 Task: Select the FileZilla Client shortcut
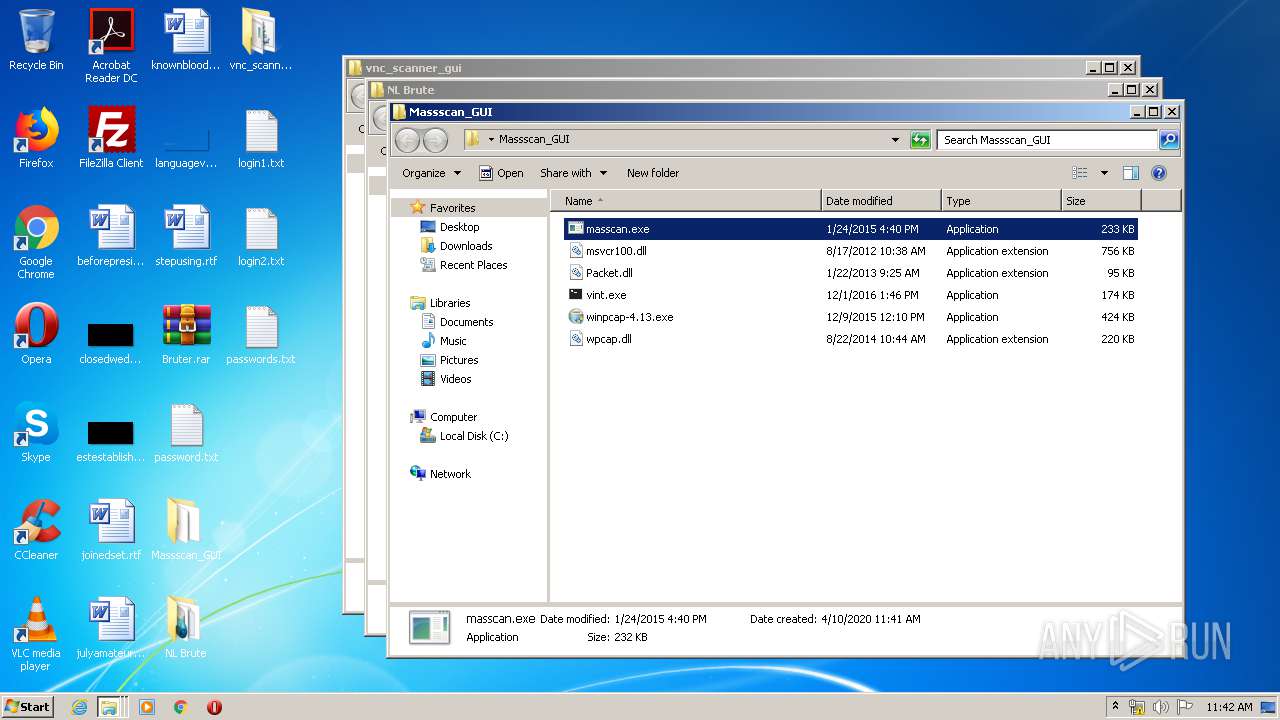point(111,139)
